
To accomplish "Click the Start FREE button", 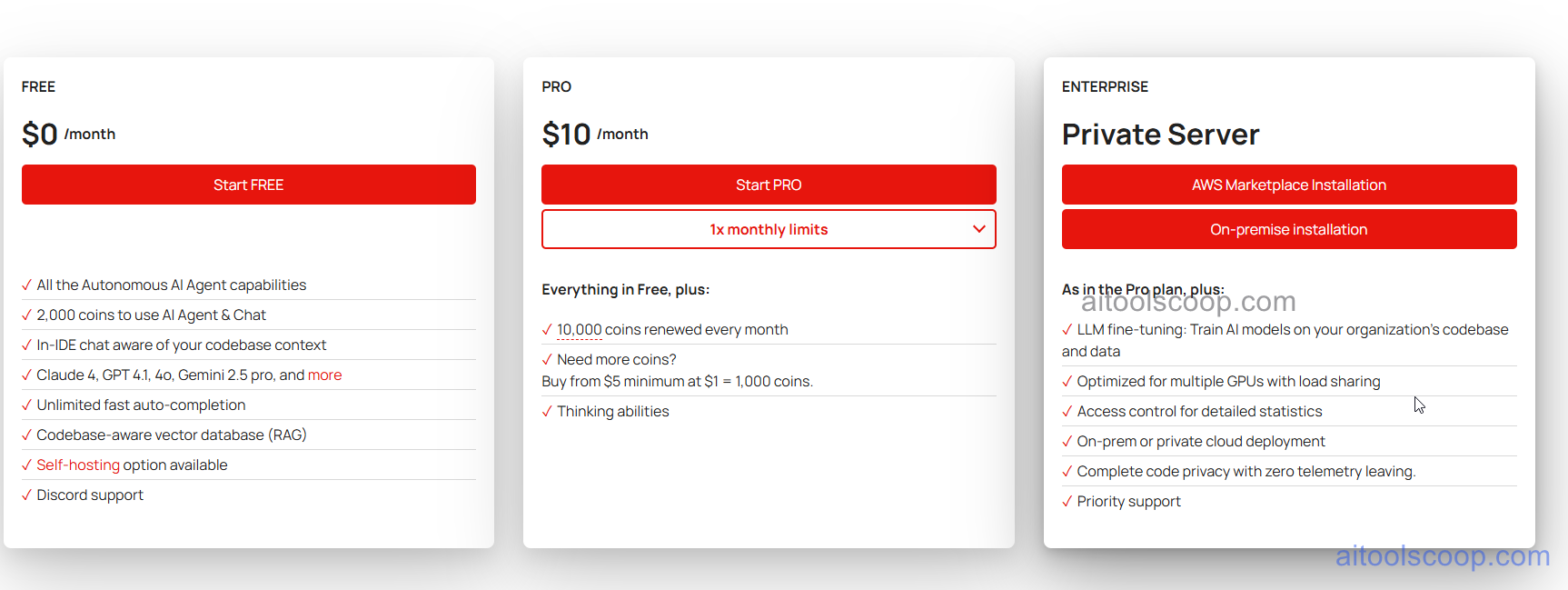I will 248,185.
